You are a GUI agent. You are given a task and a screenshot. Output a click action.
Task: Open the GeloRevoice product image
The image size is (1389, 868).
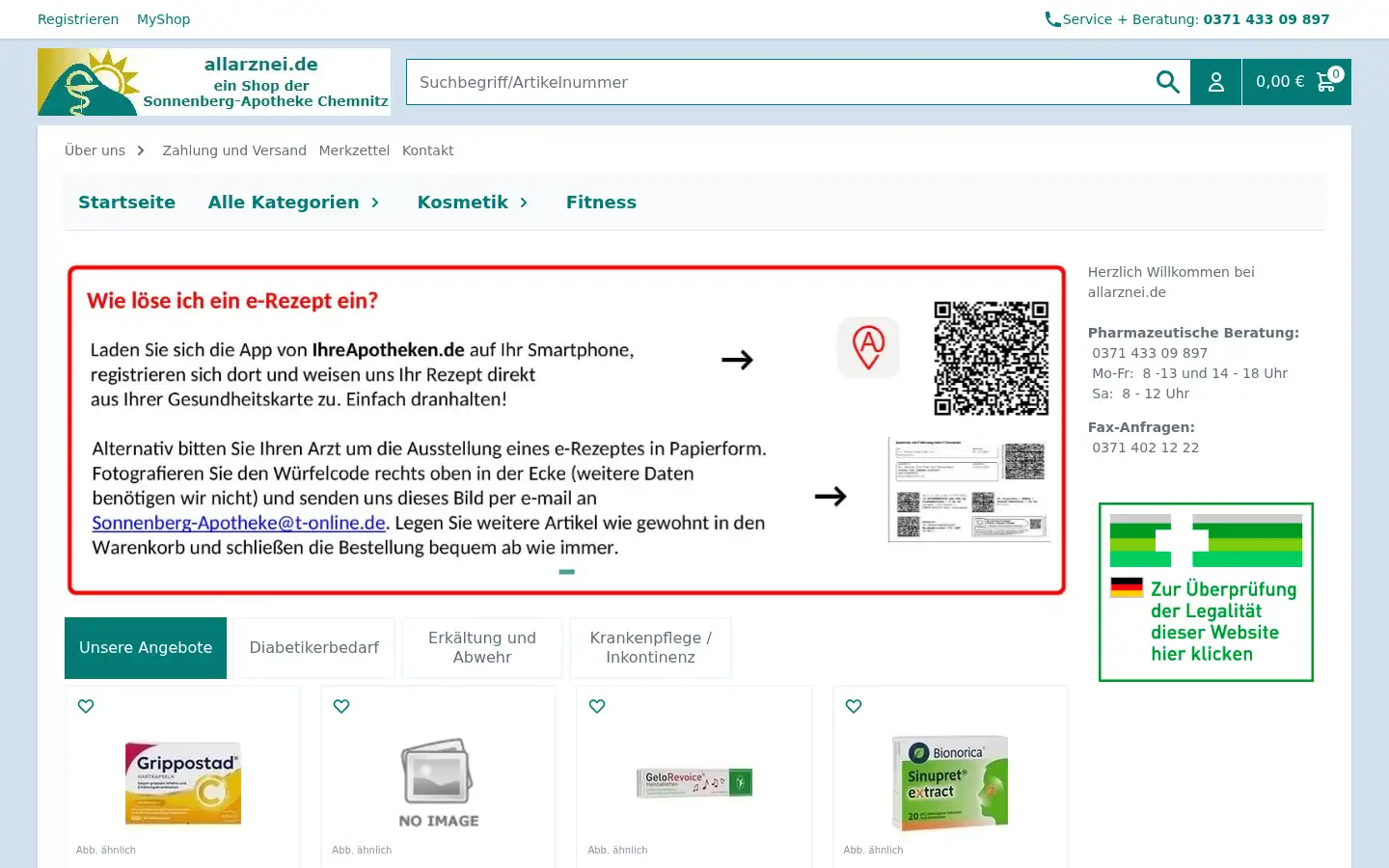(694, 782)
